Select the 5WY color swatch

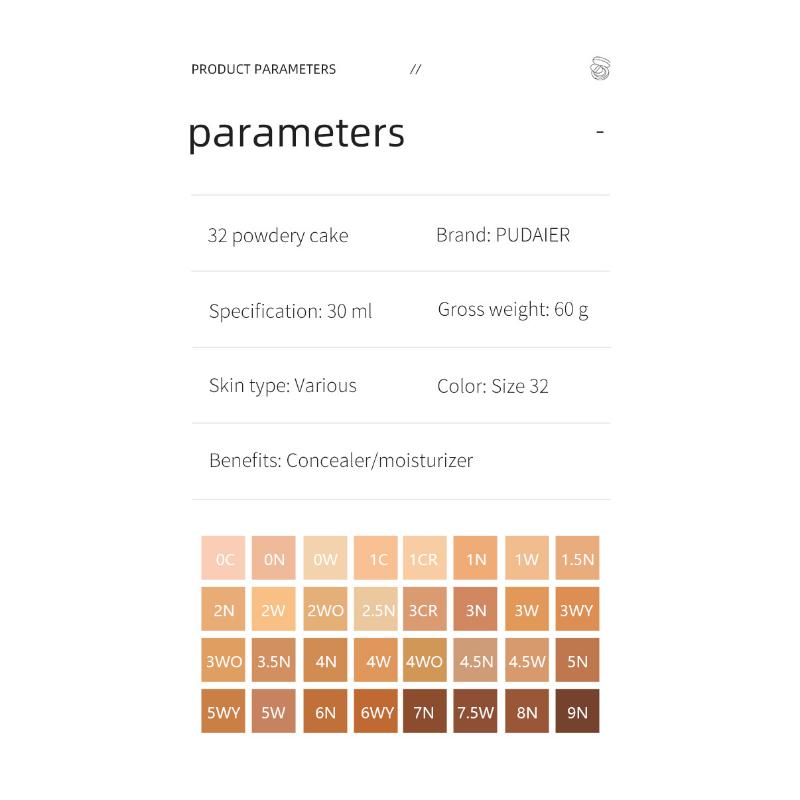pyautogui.click(x=224, y=712)
